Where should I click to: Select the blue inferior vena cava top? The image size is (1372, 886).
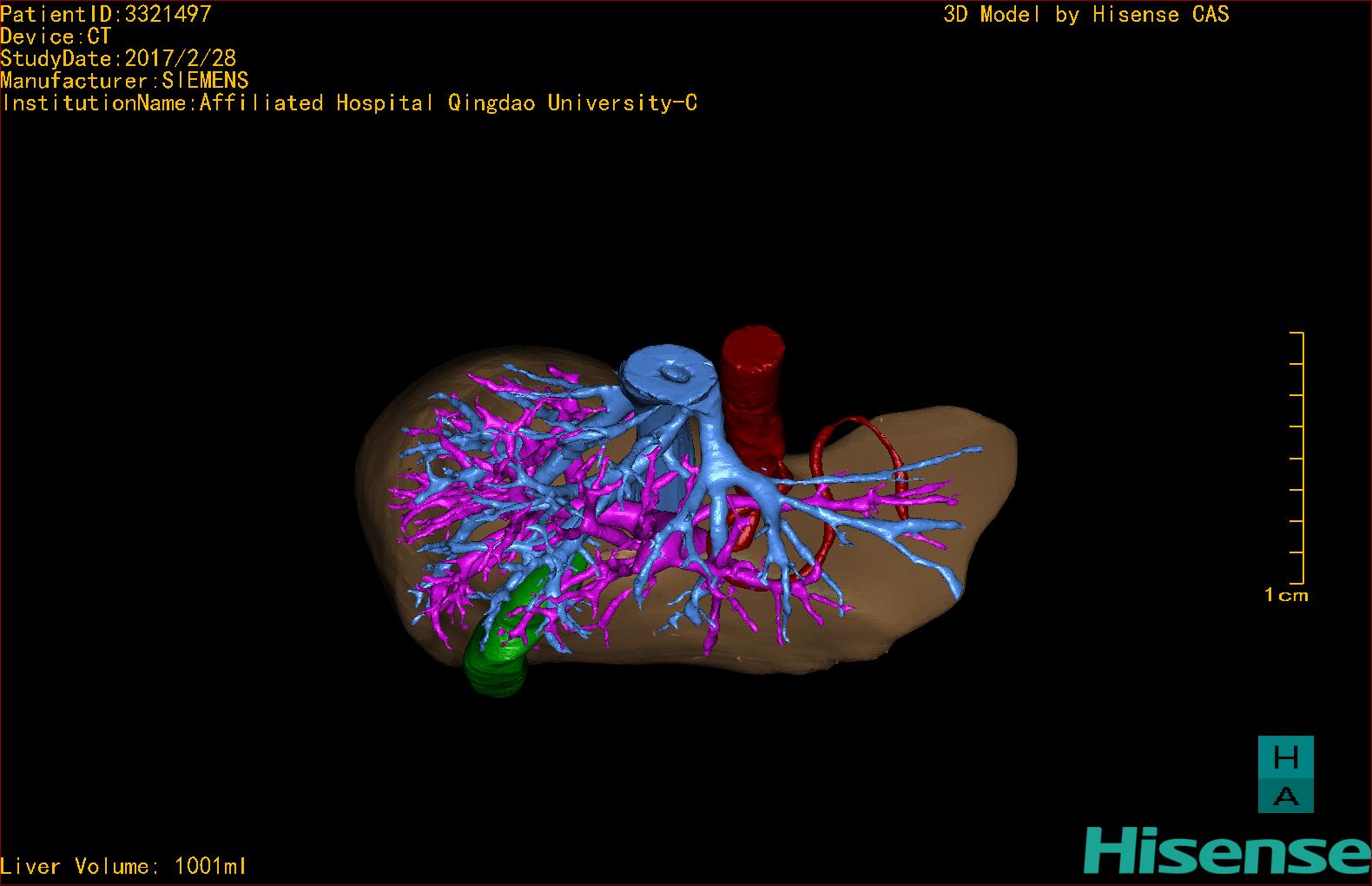tap(670, 375)
